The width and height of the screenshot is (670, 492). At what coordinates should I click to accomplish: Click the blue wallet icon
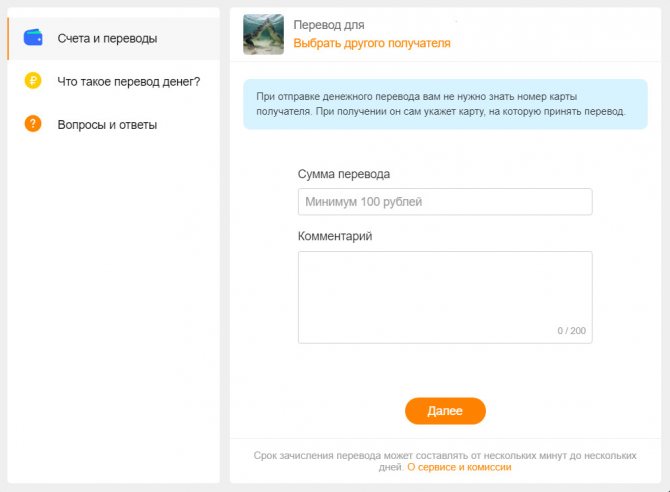point(33,38)
